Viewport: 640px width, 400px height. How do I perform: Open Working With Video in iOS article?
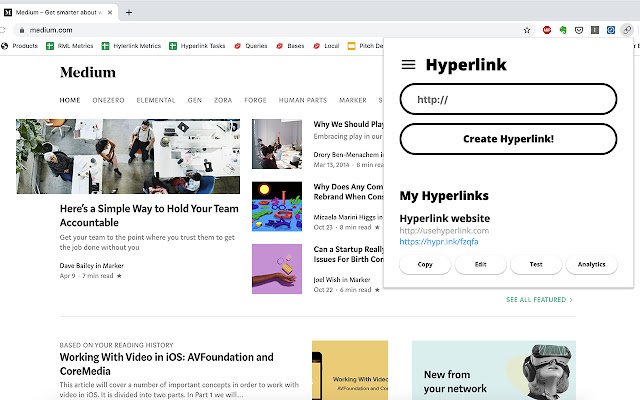coord(167,364)
